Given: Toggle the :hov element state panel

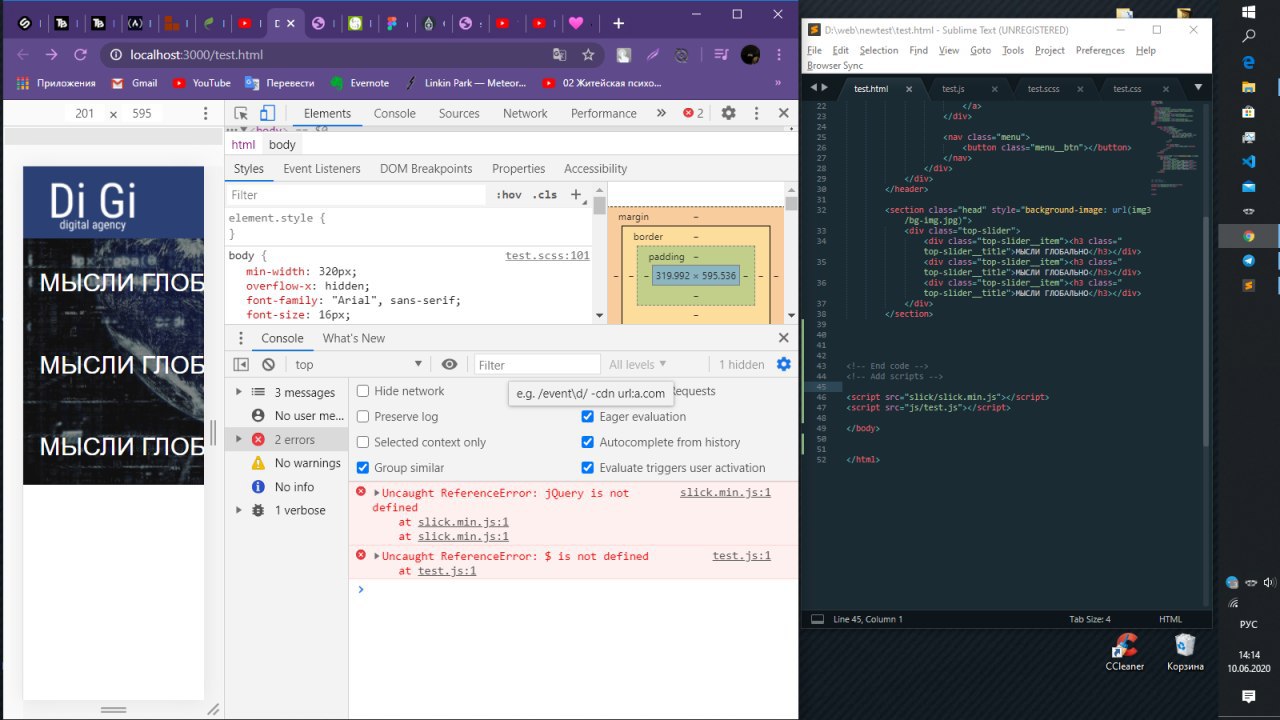Looking at the screenshot, I should click(509, 195).
